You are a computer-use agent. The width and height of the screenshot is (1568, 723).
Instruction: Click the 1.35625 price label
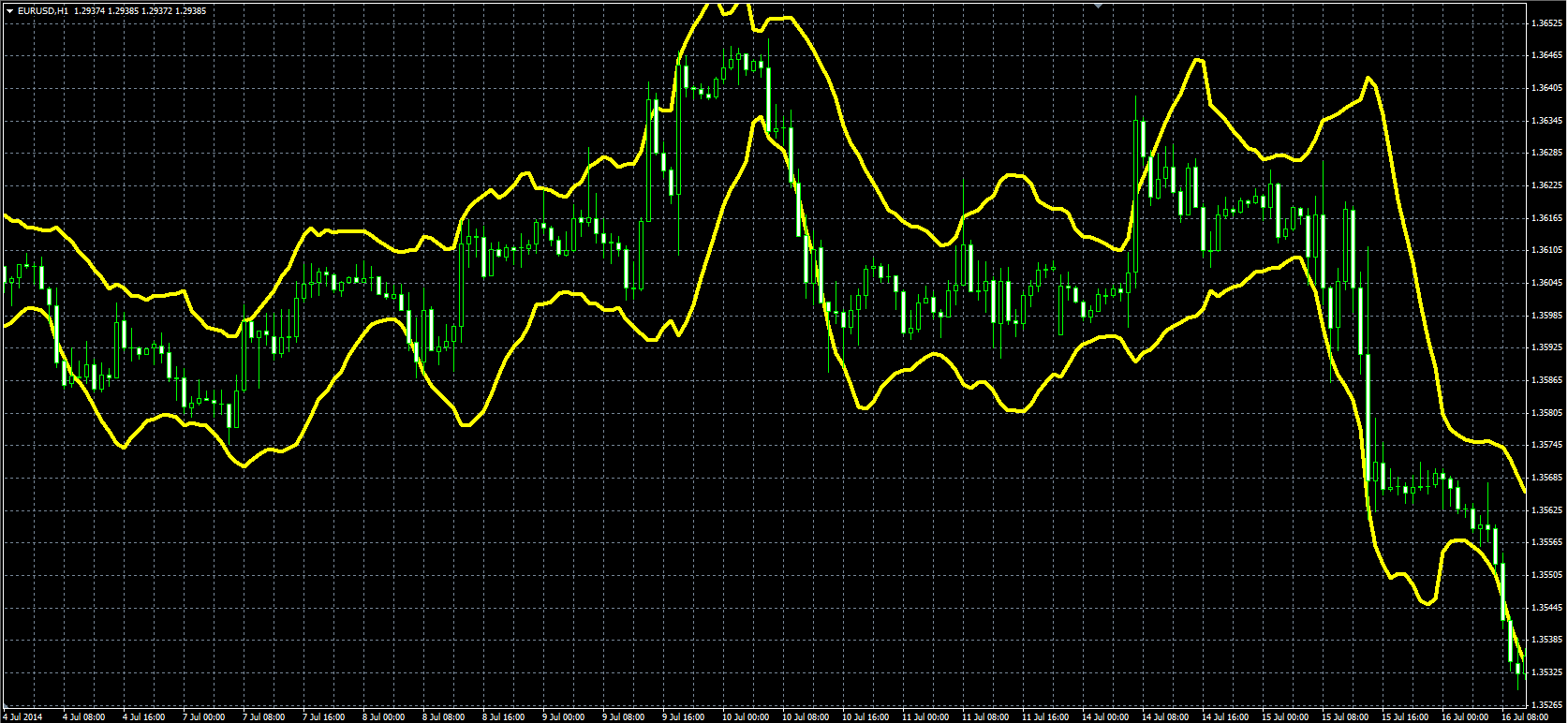point(1546,510)
